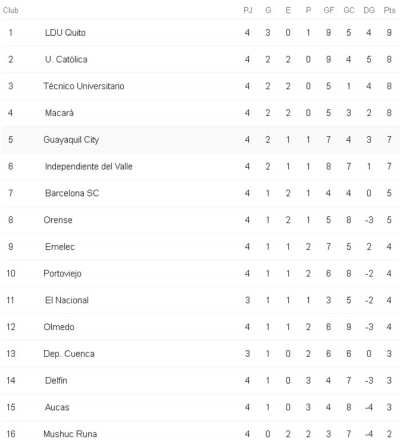Open the U. Católica team row

pyautogui.click(x=200, y=59)
